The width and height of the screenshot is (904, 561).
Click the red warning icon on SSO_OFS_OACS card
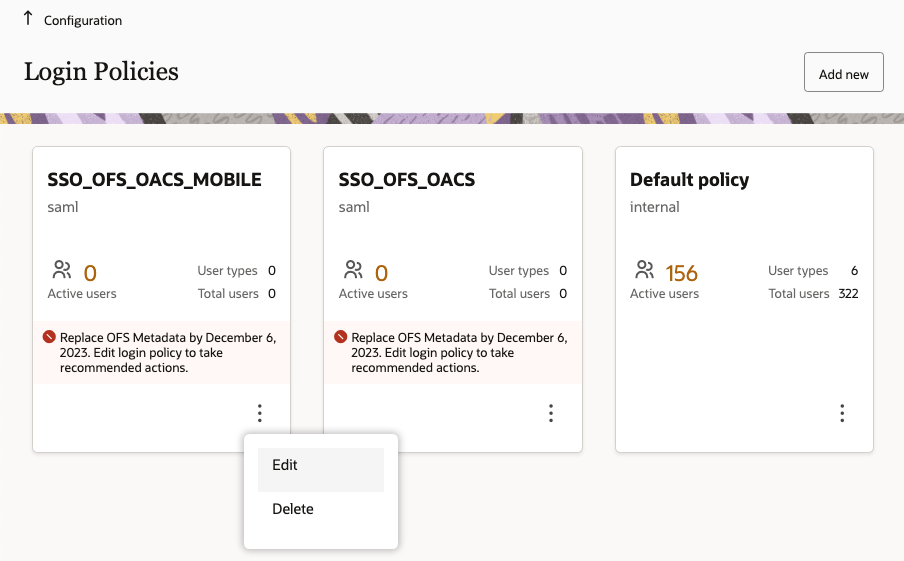pos(341,338)
